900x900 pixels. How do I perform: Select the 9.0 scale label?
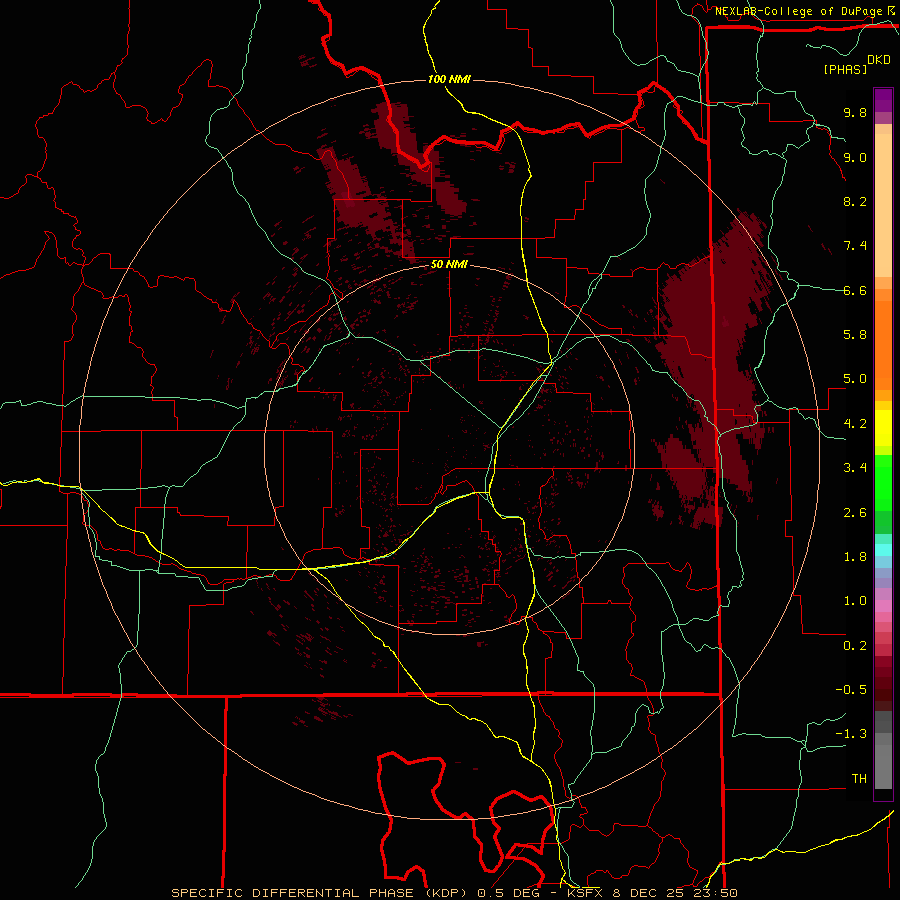[855, 158]
